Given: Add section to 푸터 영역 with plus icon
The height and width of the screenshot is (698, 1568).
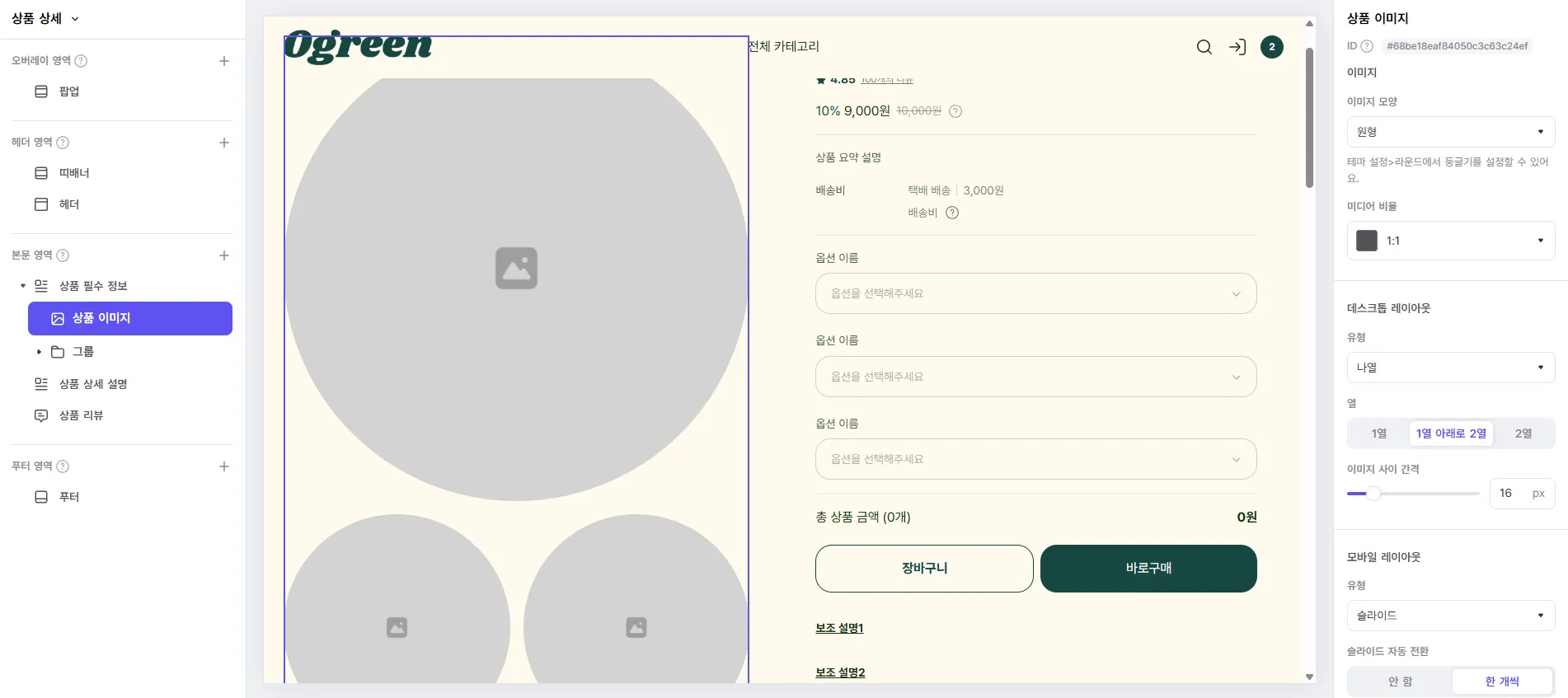Looking at the screenshot, I should coord(224,466).
